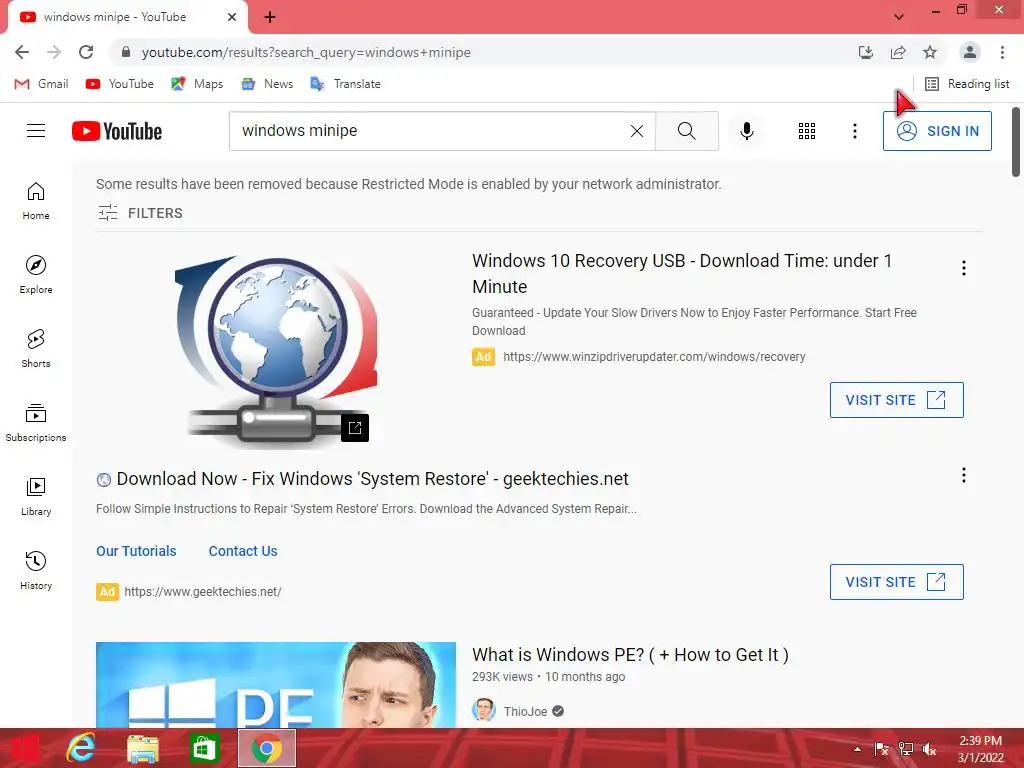The width and height of the screenshot is (1024, 768).
Task: Open What is Windows PE video title
Action: (x=630, y=654)
